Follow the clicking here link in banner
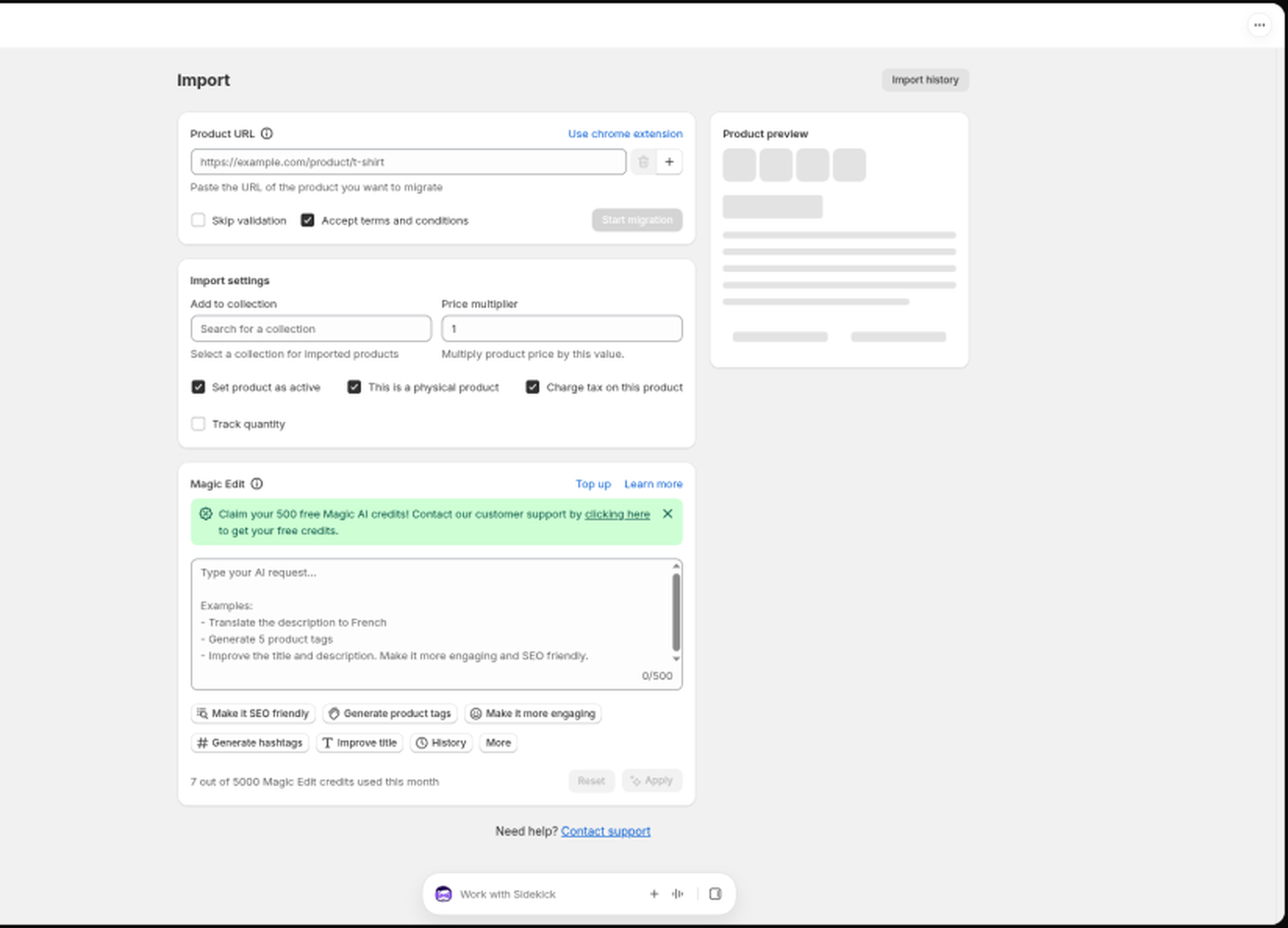 617,514
